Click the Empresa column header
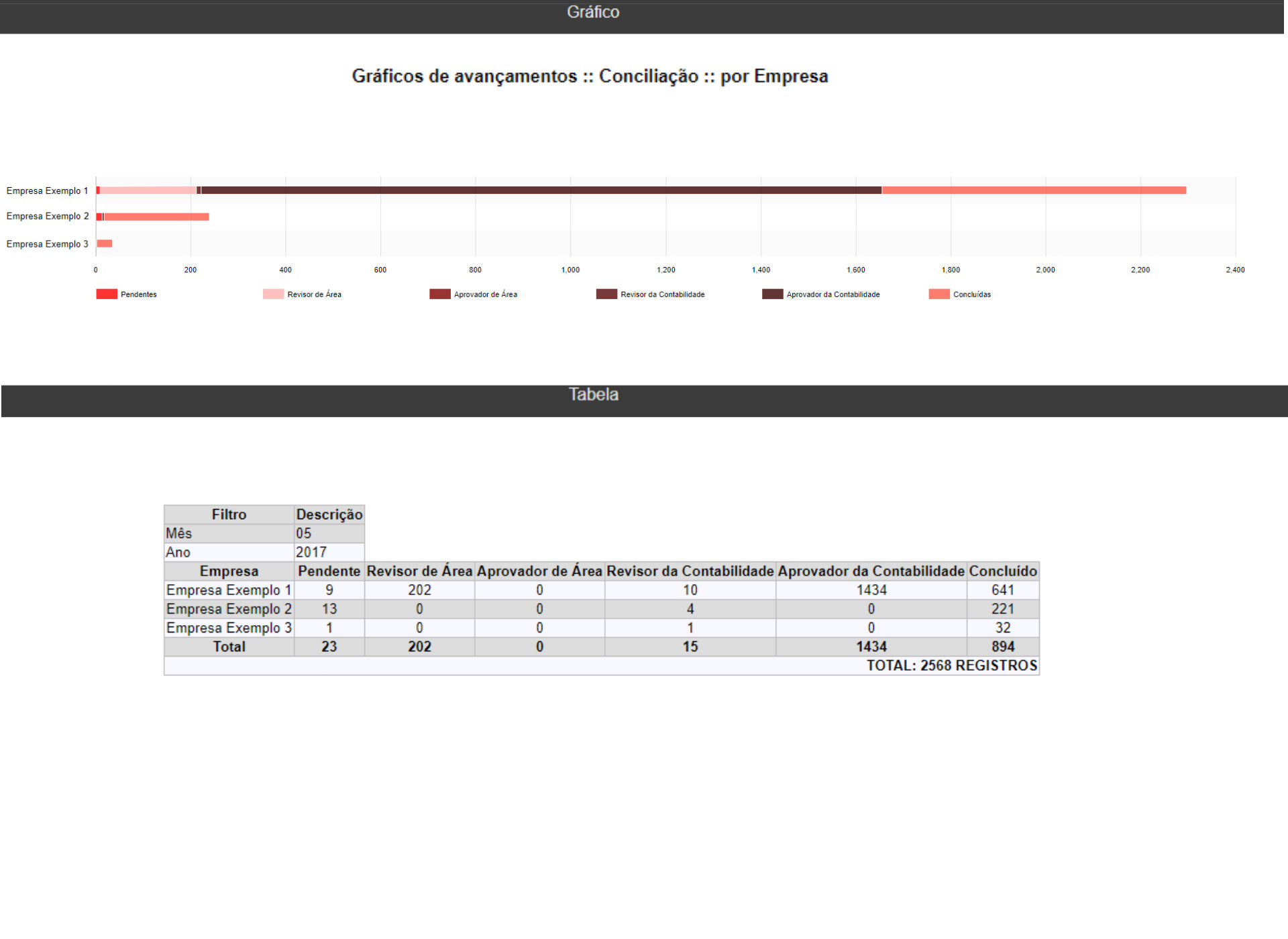Screen dimensions: 1288x939 [x=229, y=571]
